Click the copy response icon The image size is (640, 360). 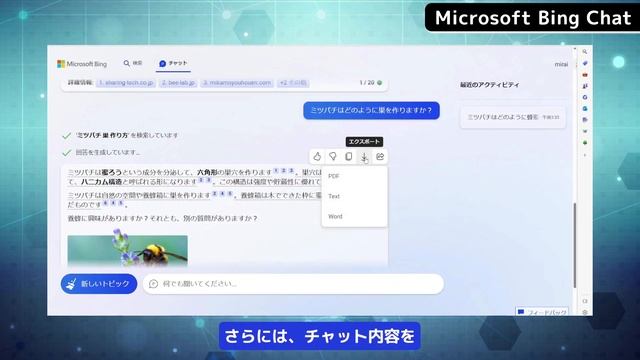point(349,156)
